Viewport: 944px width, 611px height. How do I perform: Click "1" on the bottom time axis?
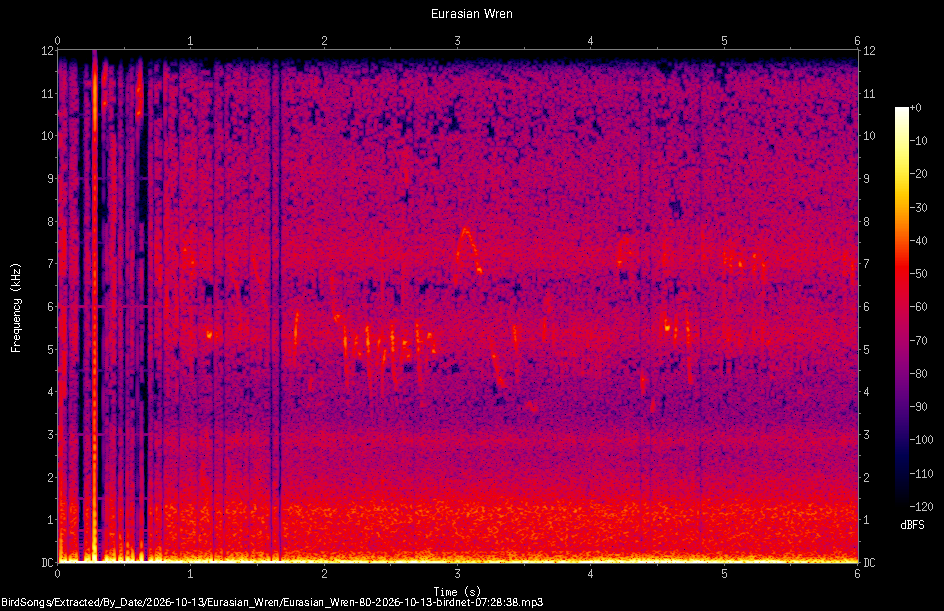point(190,574)
